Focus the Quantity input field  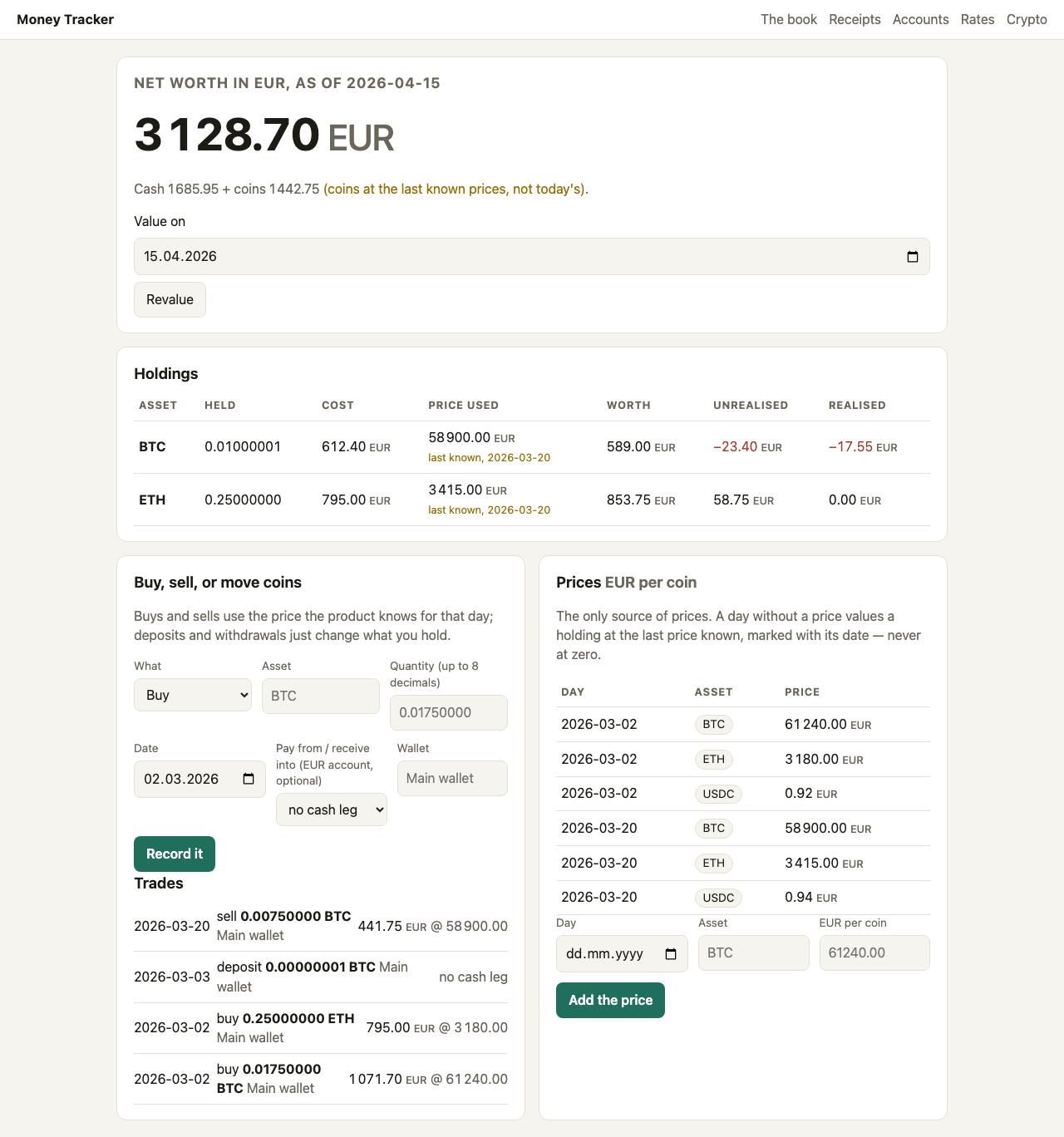pyautogui.click(x=449, y=712)
